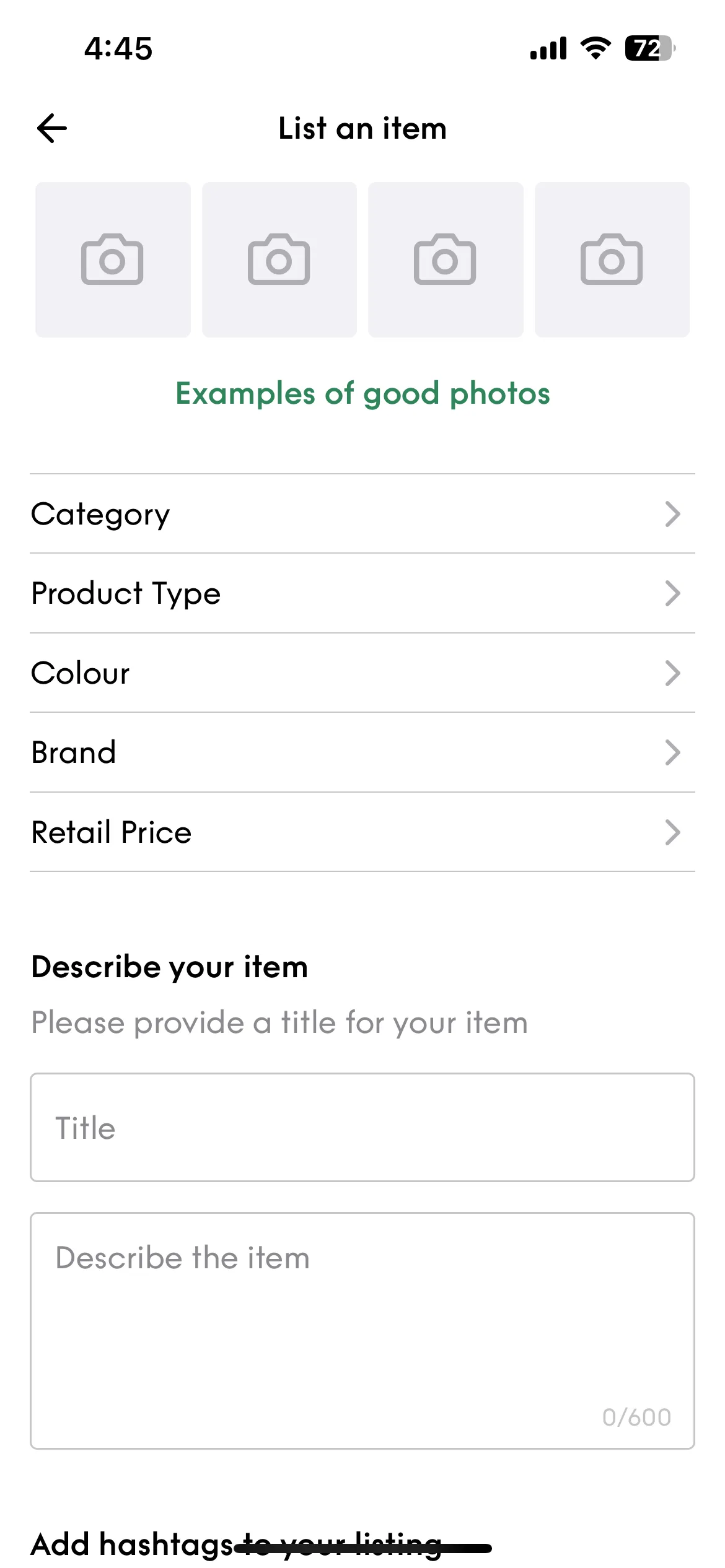Add a photo in the fourth camera slot
Viewport: 725px width, 1568px height.
[x=612, y=259]
